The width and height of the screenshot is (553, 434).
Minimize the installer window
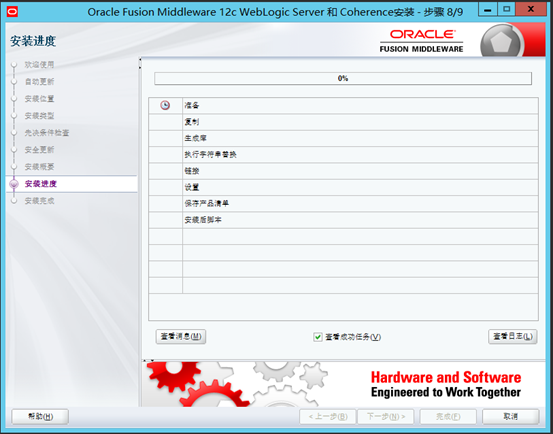(x=488, y=10)
